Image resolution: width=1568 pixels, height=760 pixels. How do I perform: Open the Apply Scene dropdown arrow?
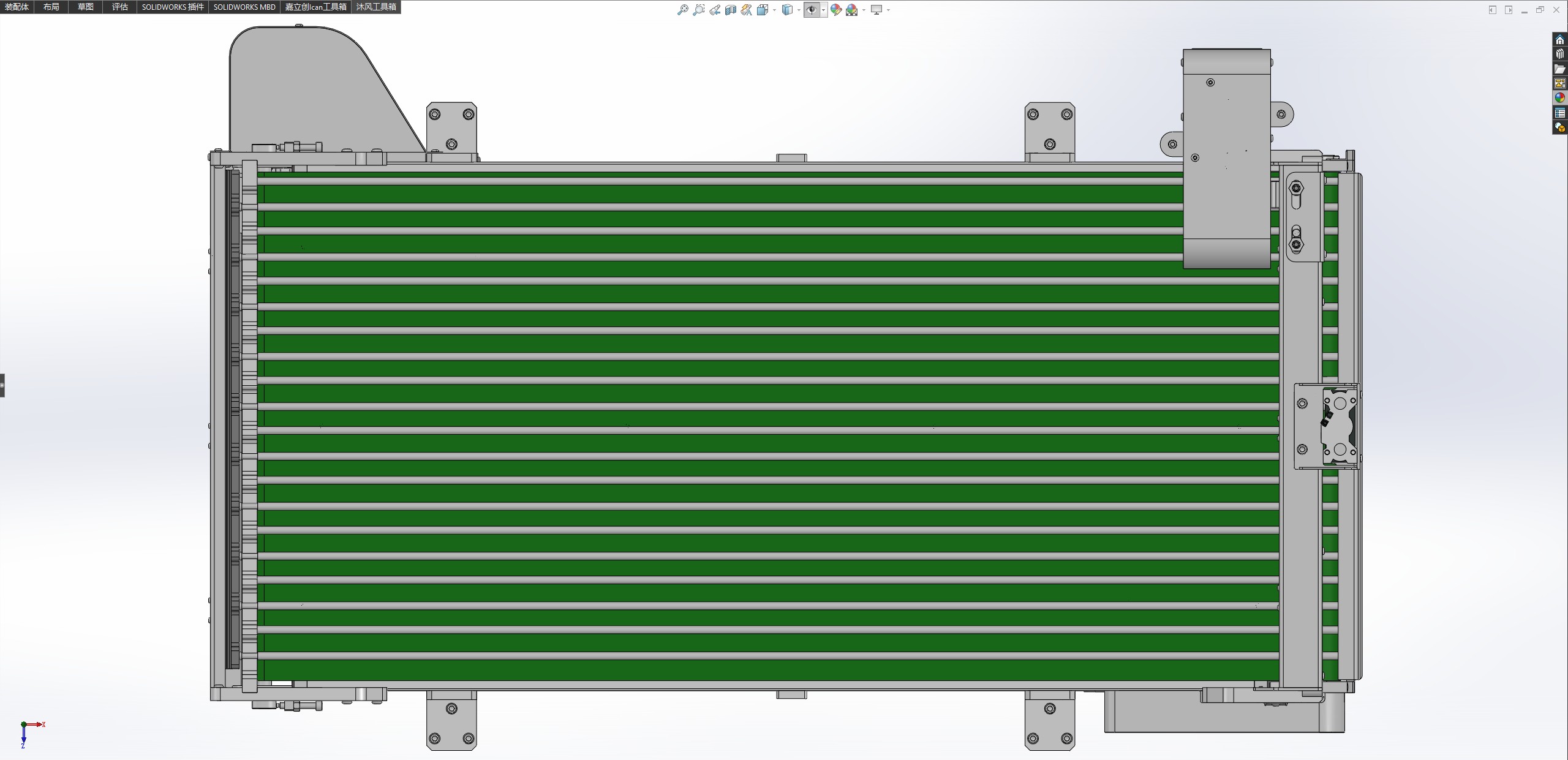coord(864,10)
